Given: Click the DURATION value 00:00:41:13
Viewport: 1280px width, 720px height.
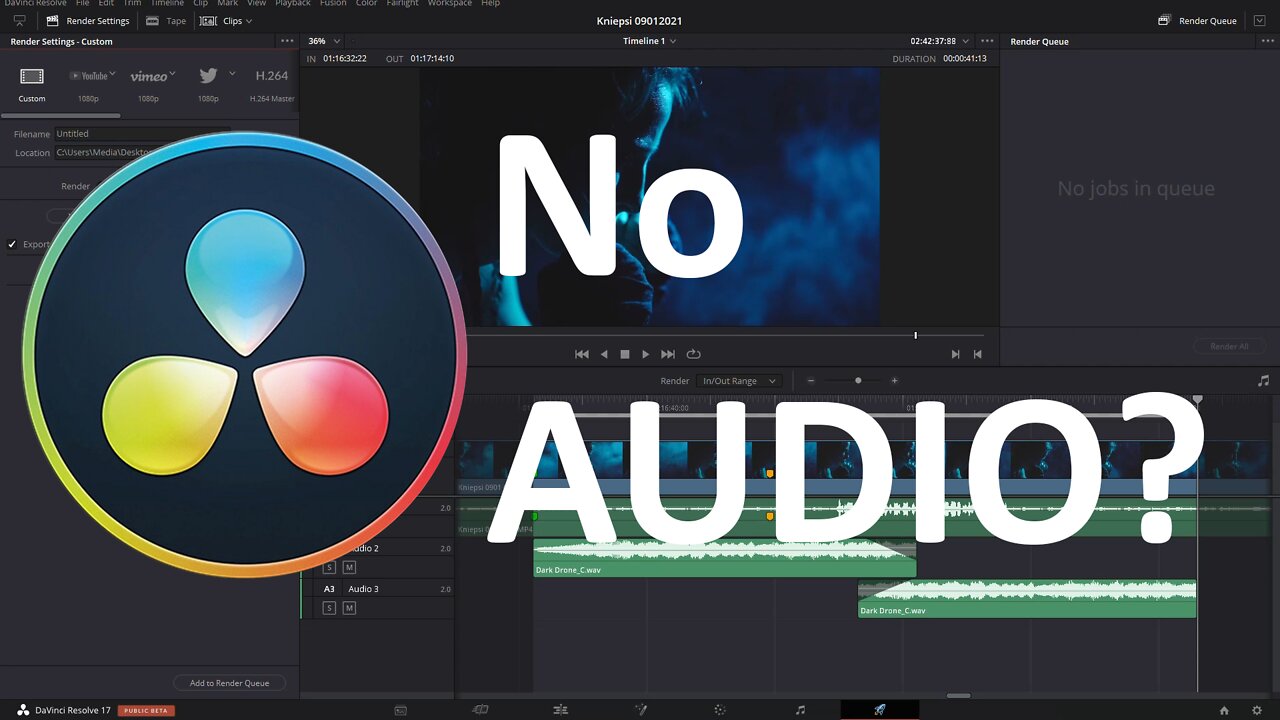Looking at the screenshot, I should point(964,58).
